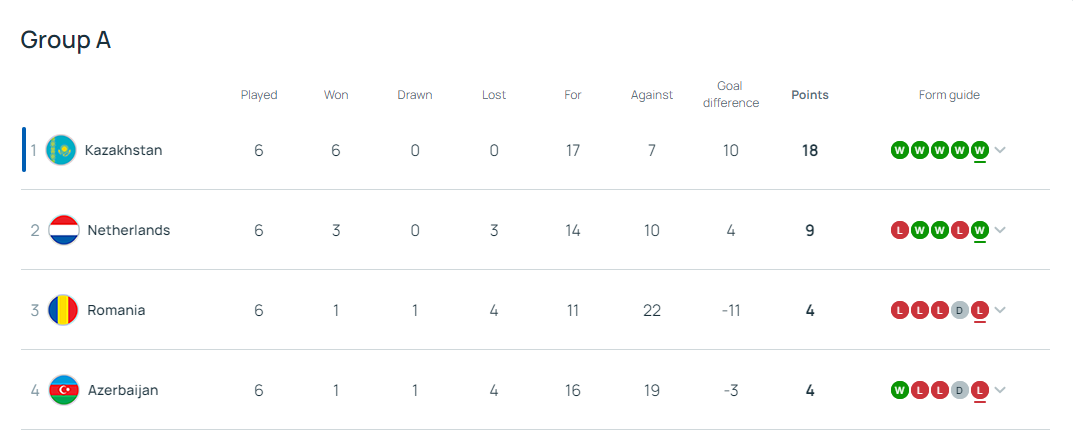Click Romania's grey draw form badge

click(960, 310)
